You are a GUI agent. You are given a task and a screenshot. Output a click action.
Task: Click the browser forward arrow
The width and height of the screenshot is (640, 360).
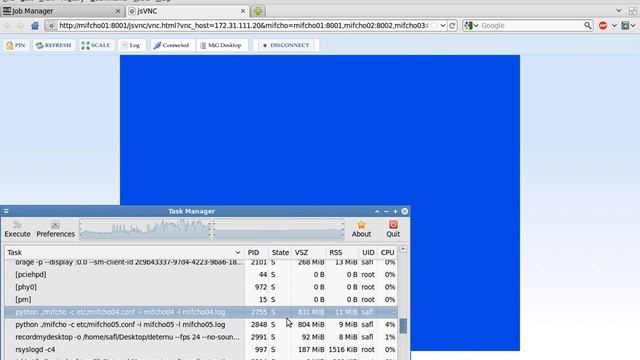point(20,26)
